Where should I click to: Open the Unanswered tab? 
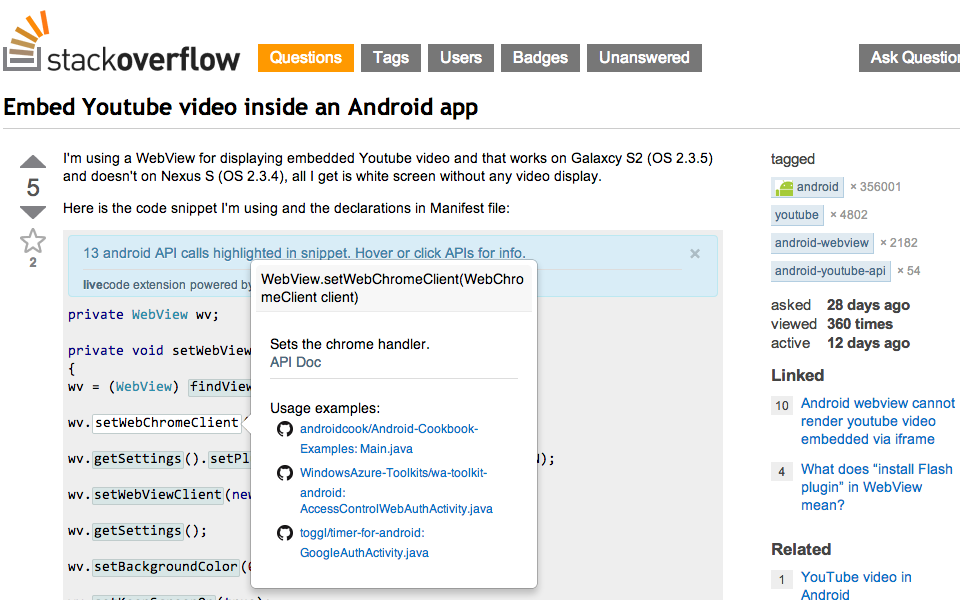pyautogui.click(x=644, y=58)
